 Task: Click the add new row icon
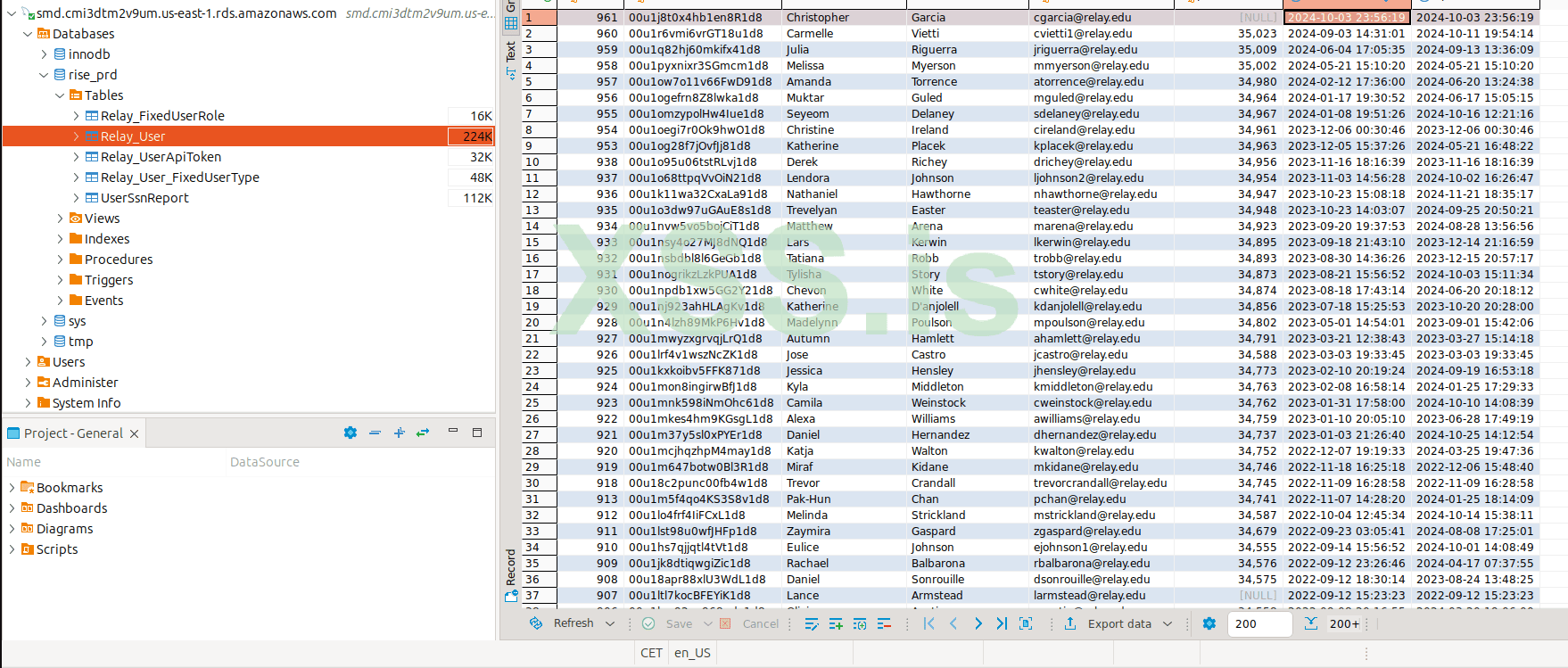coord(836,623)
